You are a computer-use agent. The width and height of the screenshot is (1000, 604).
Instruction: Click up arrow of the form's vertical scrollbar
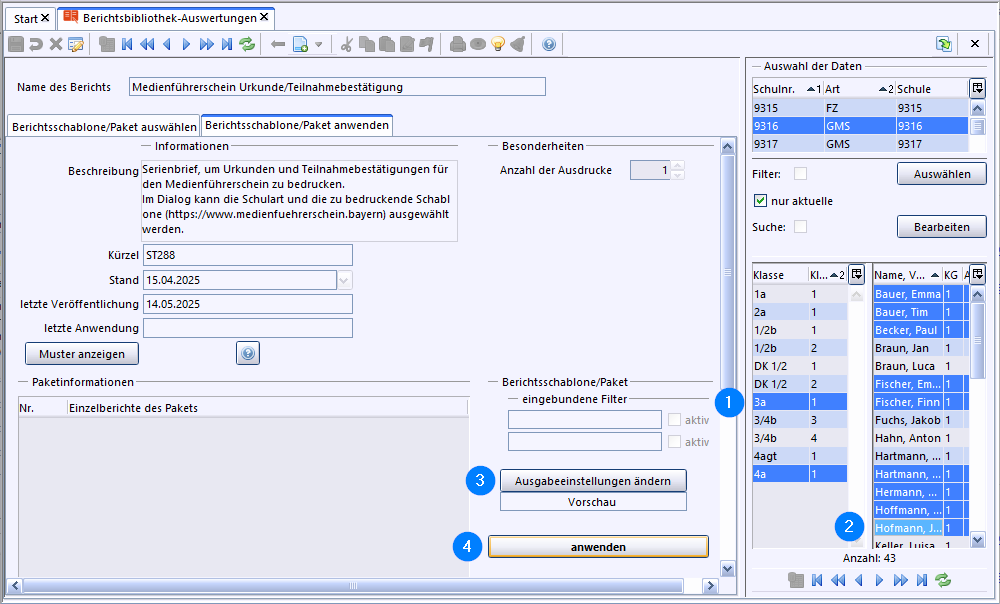(728, 146)
